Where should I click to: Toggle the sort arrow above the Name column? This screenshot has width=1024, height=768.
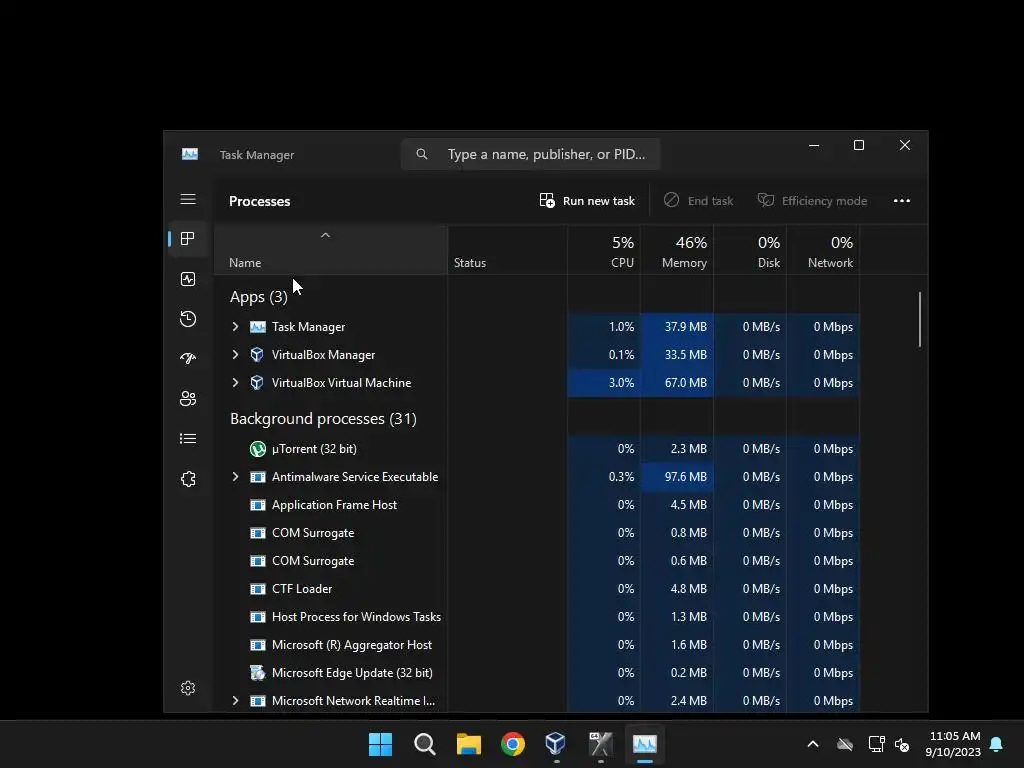pyautogui.click(x=325, y=235)
